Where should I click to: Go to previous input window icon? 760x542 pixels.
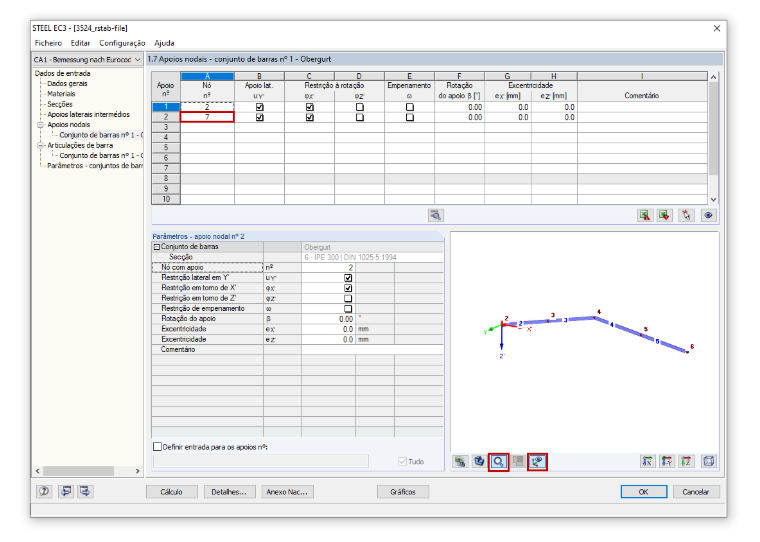click(x=65, y=491)
